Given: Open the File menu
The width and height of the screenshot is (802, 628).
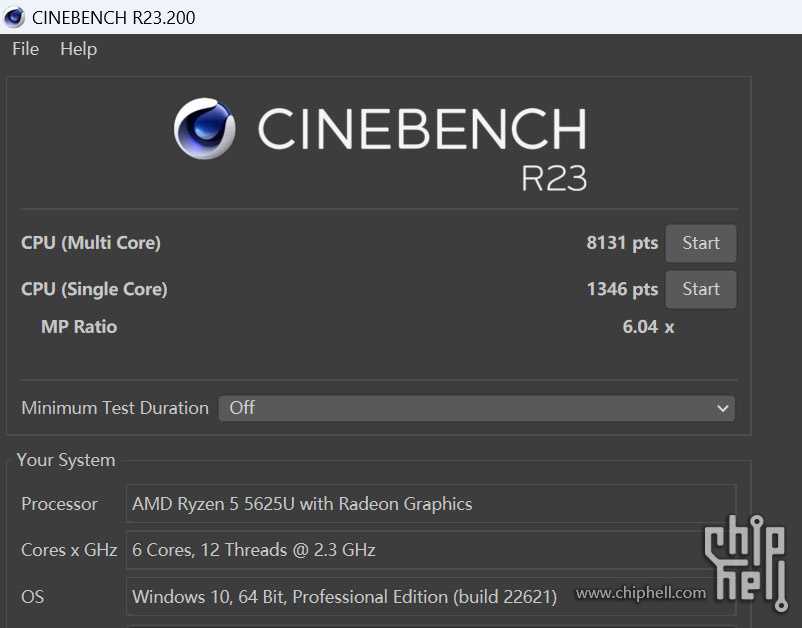Looking at the screenshot, I should (x=26, y=49).
